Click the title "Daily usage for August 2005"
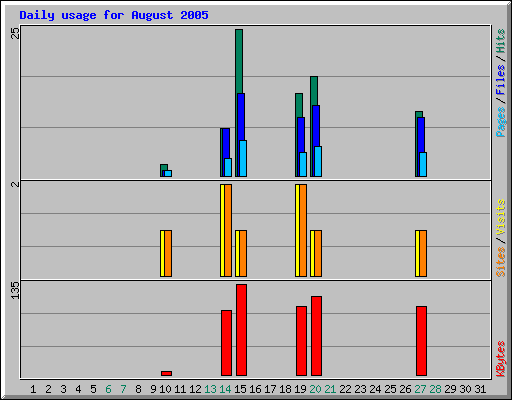 [114, 15]
